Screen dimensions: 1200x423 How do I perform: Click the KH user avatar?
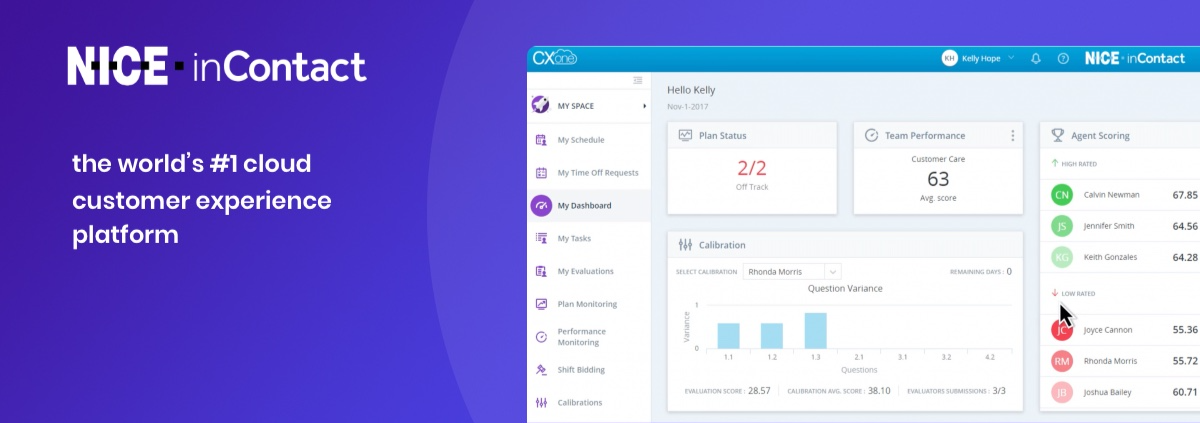click(949, 58)
